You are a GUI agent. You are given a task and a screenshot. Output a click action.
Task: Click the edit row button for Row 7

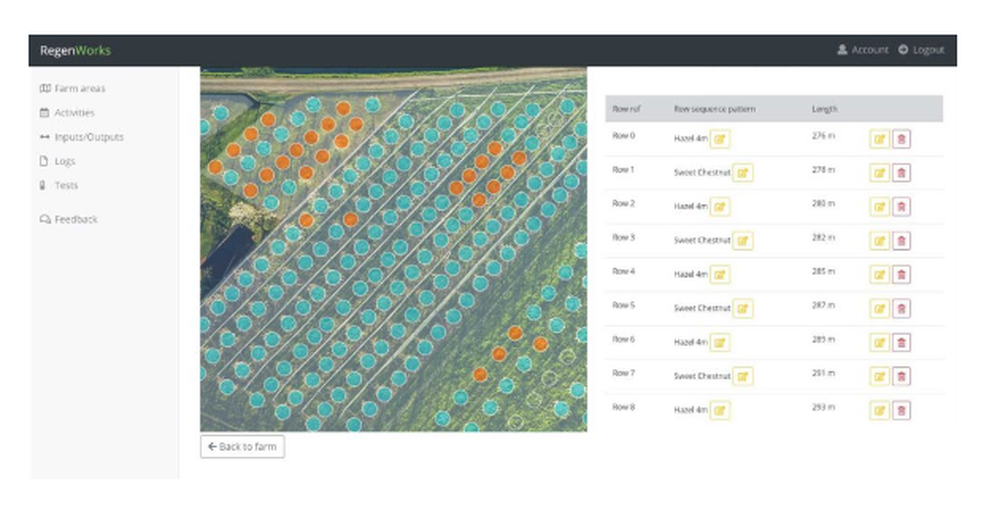click(879, 376)
